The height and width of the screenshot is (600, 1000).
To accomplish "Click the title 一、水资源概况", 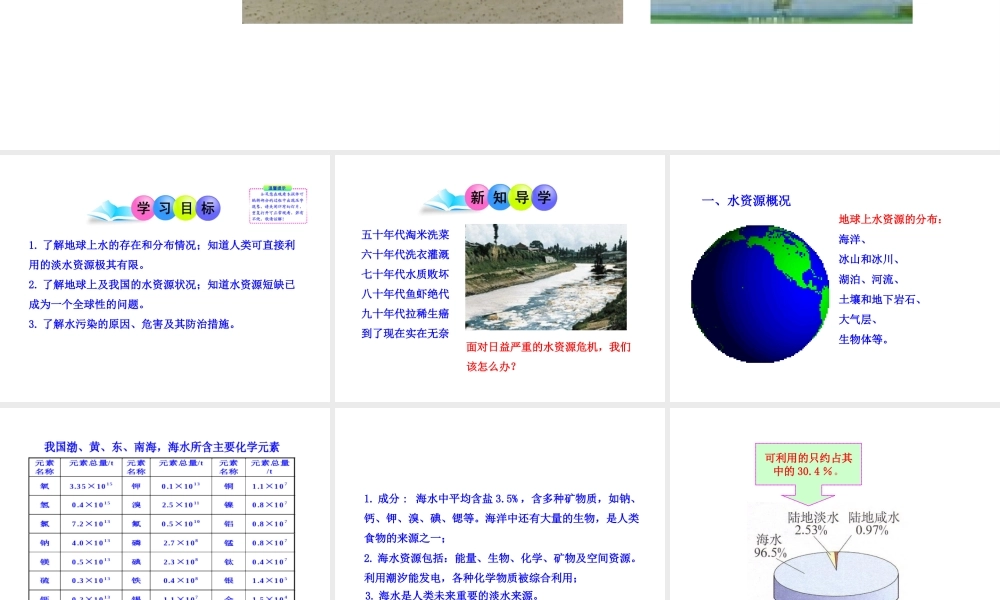I will pyautogui.click(x=746, y=200).
